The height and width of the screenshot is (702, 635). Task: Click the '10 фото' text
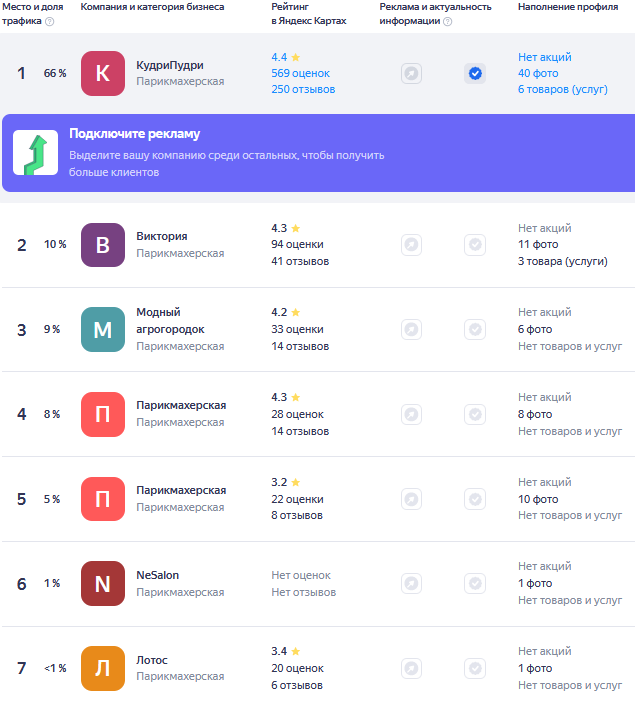pos(538,499)
